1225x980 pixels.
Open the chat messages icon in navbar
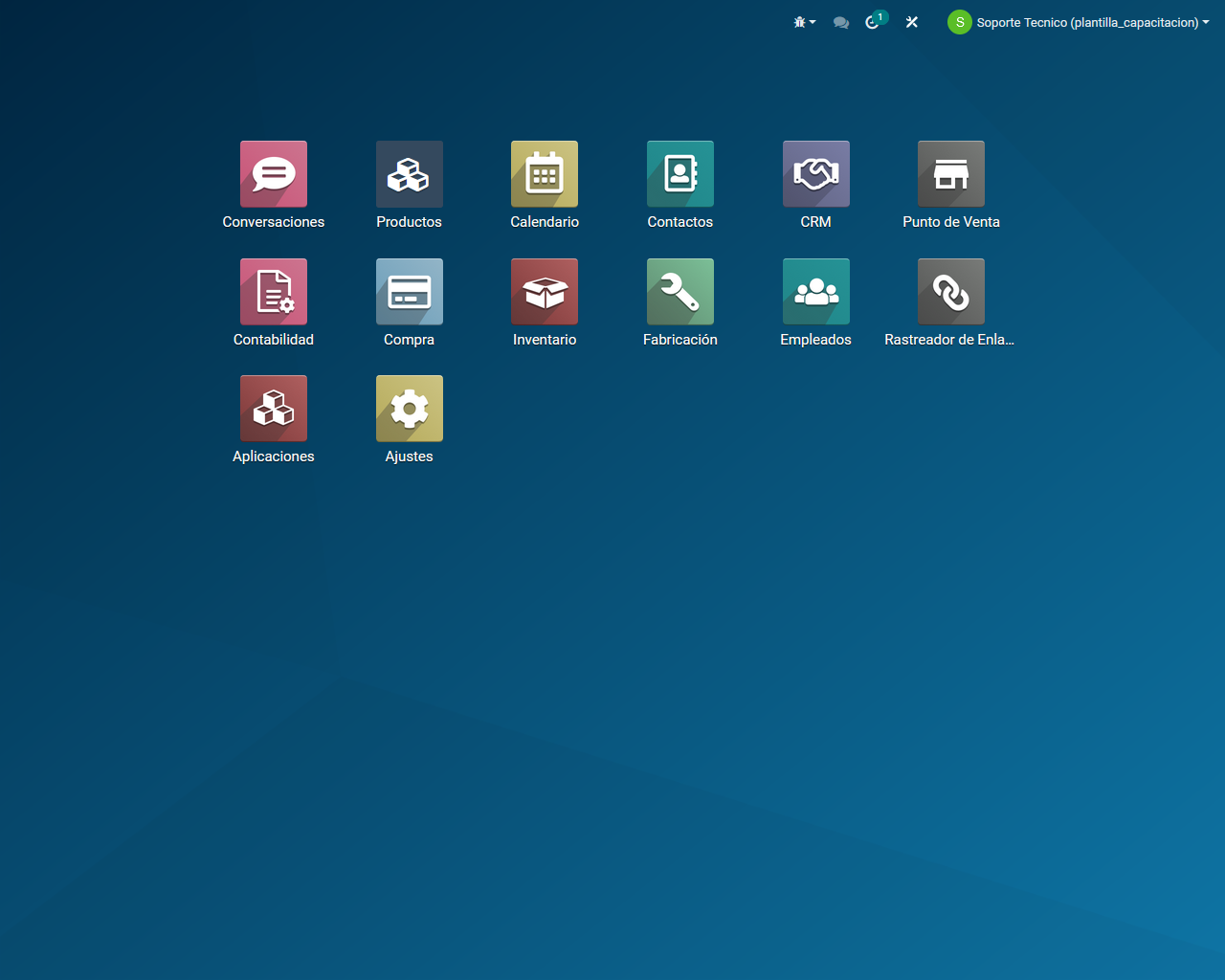pos(841,22)
